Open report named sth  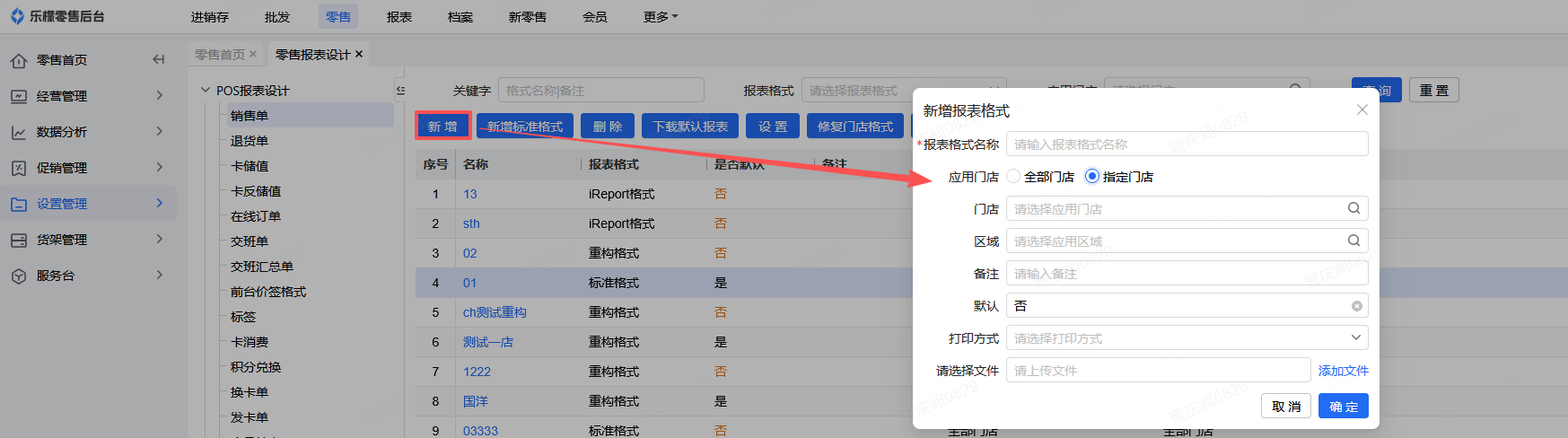click(x=471, y=223)
